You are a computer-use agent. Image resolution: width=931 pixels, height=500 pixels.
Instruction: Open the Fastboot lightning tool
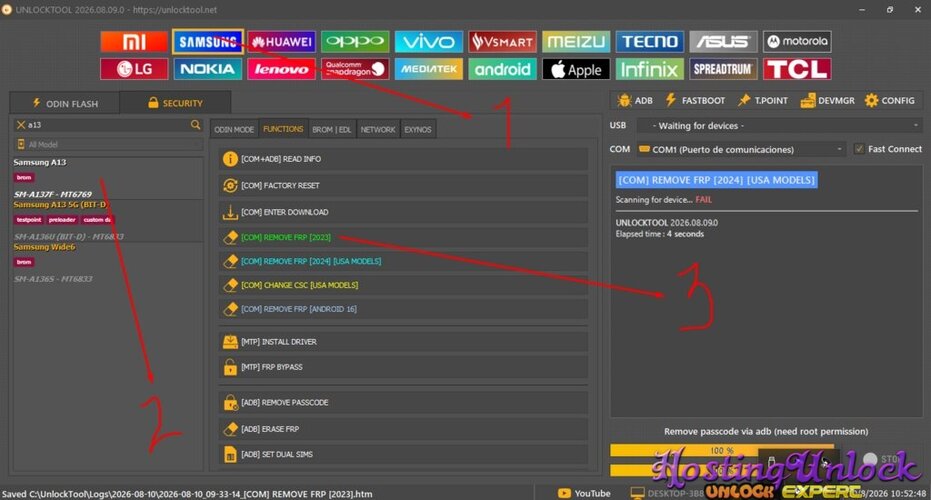[695, 100]
